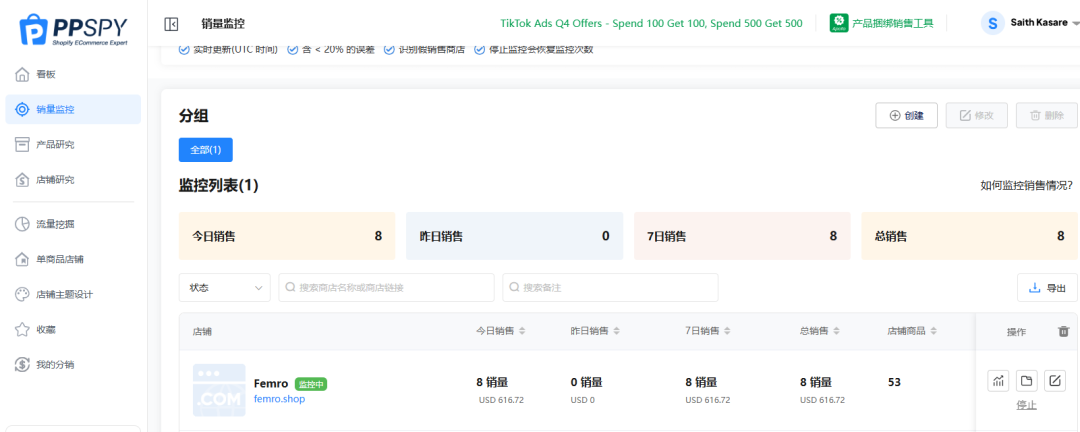Select the 全部(1) group tab
This screenshot has height=432, width=1080.
(x=205, y=150)
